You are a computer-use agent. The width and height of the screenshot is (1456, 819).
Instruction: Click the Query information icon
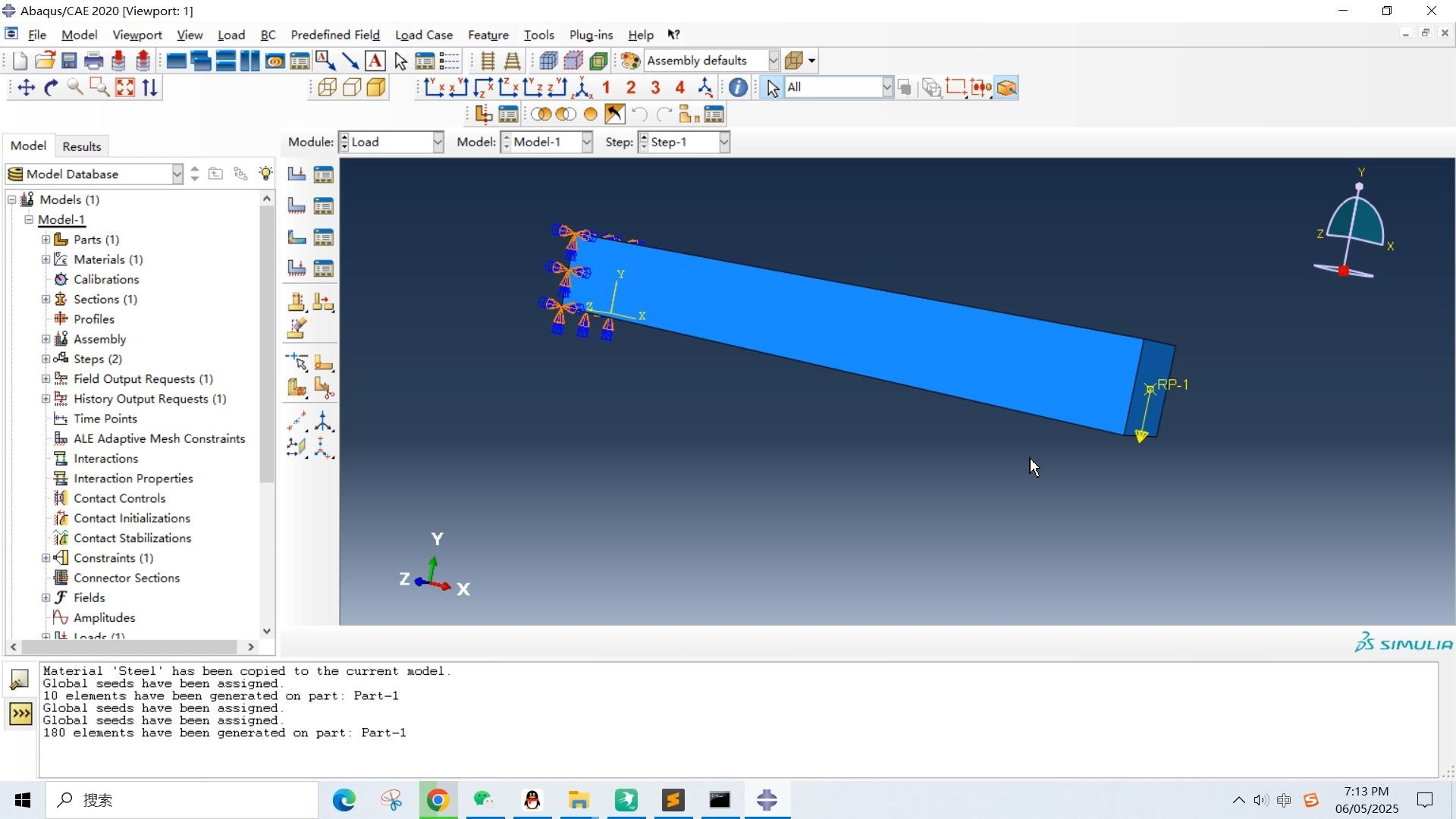point(738,88)
